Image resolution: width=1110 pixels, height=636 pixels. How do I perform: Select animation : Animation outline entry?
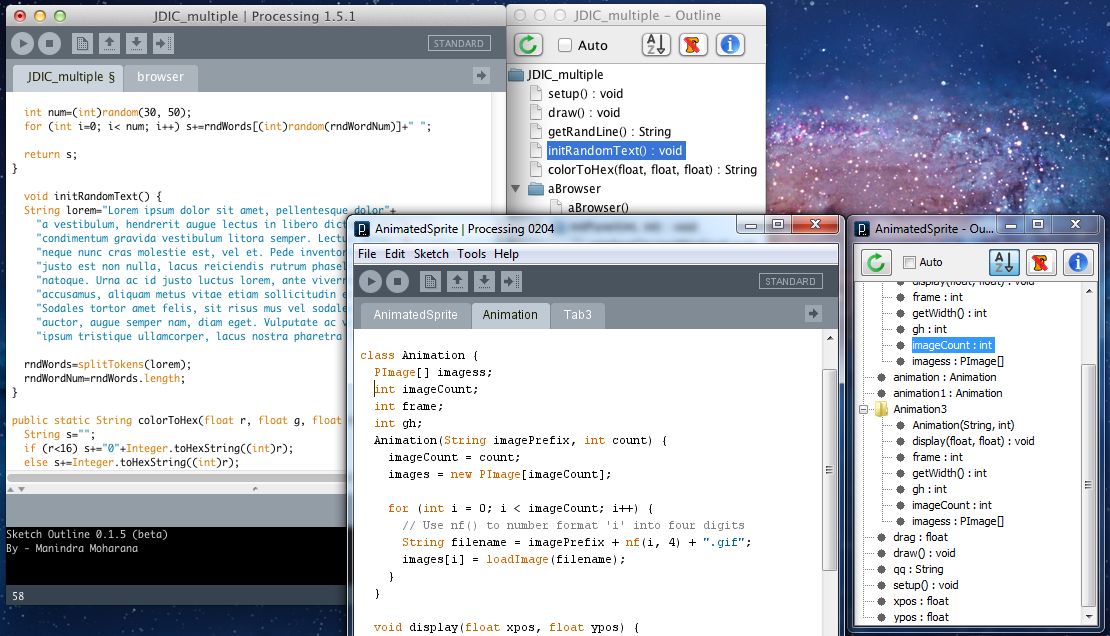944,377
